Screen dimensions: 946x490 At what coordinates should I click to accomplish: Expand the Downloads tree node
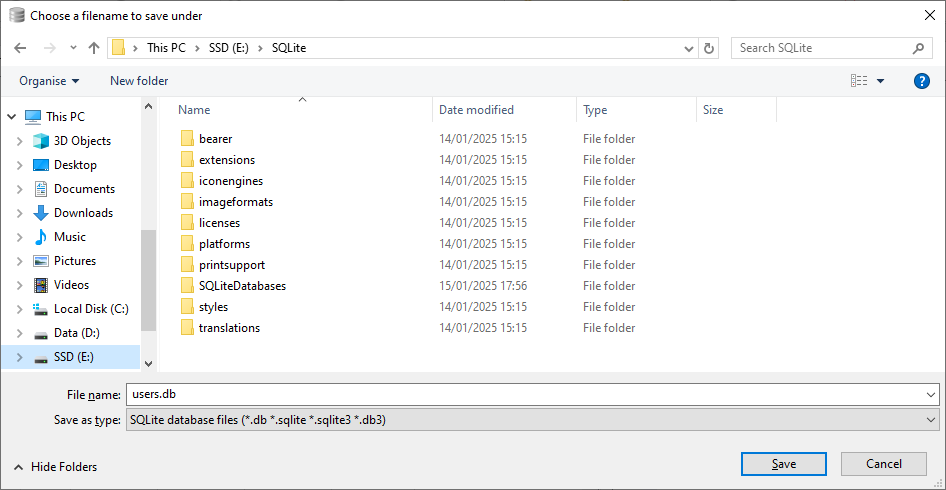click(20, 213)
